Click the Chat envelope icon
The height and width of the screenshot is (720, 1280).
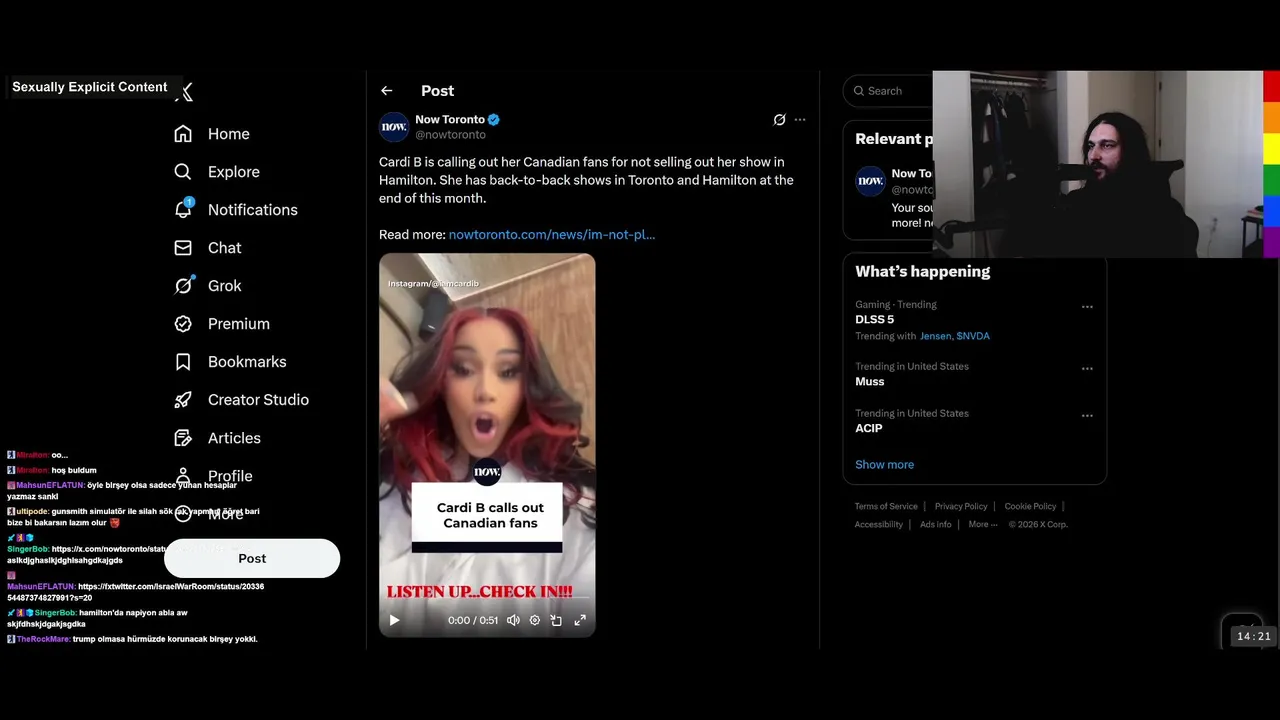tap(183, 248)
